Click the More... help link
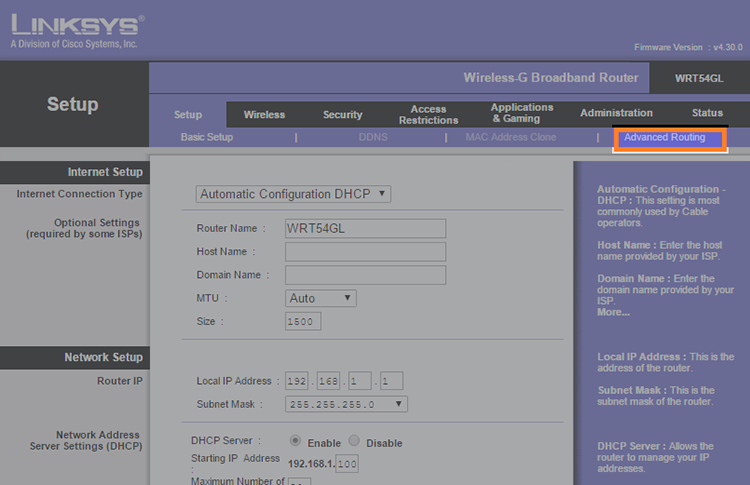 point(613,312)
